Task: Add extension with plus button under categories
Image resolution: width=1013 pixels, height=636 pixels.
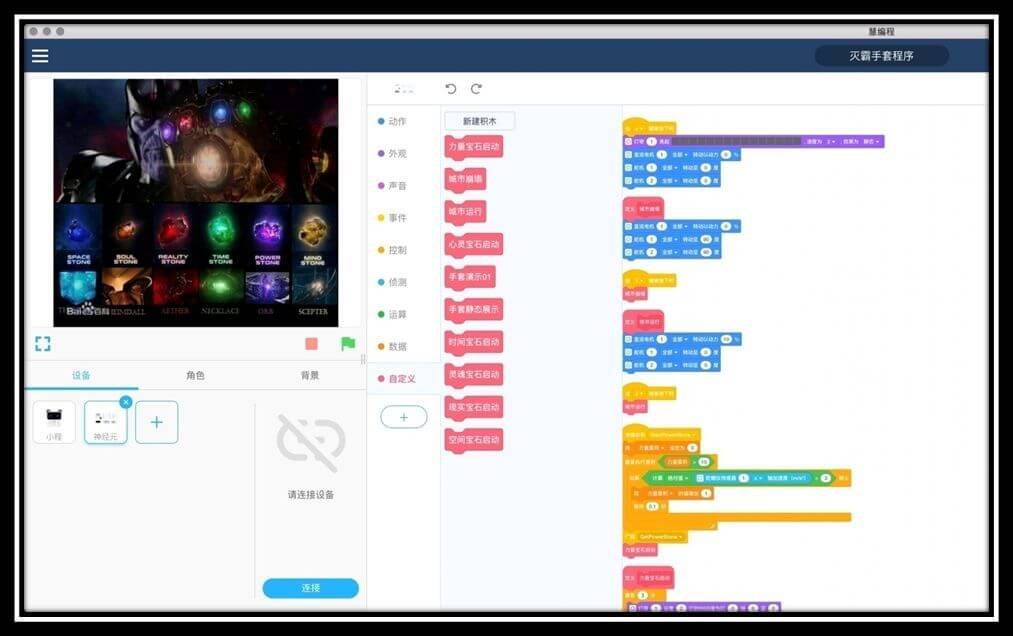Action: [404, 418]
